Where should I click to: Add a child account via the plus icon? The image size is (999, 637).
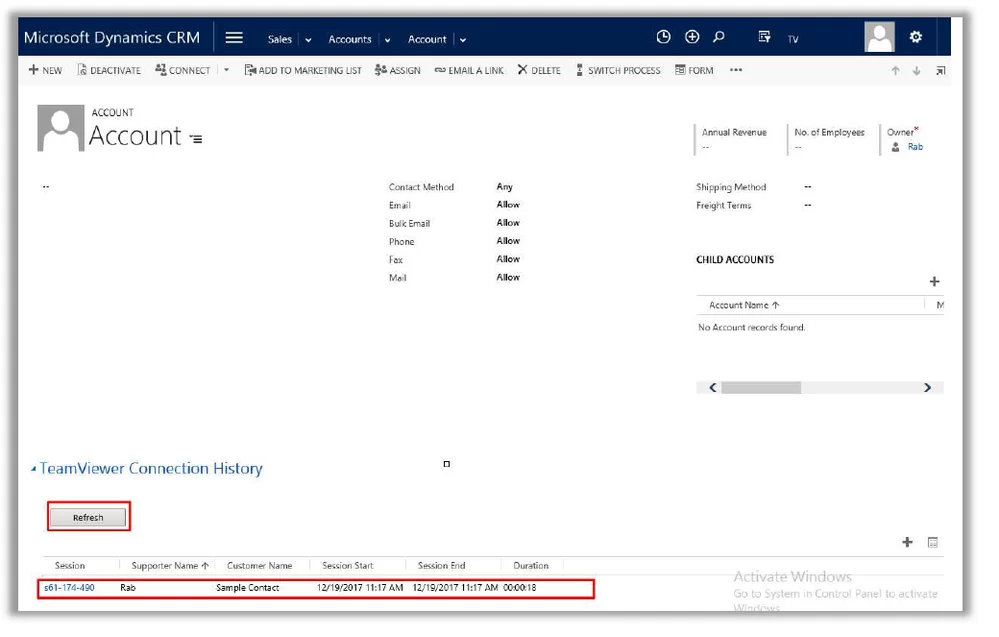[935, 281]
